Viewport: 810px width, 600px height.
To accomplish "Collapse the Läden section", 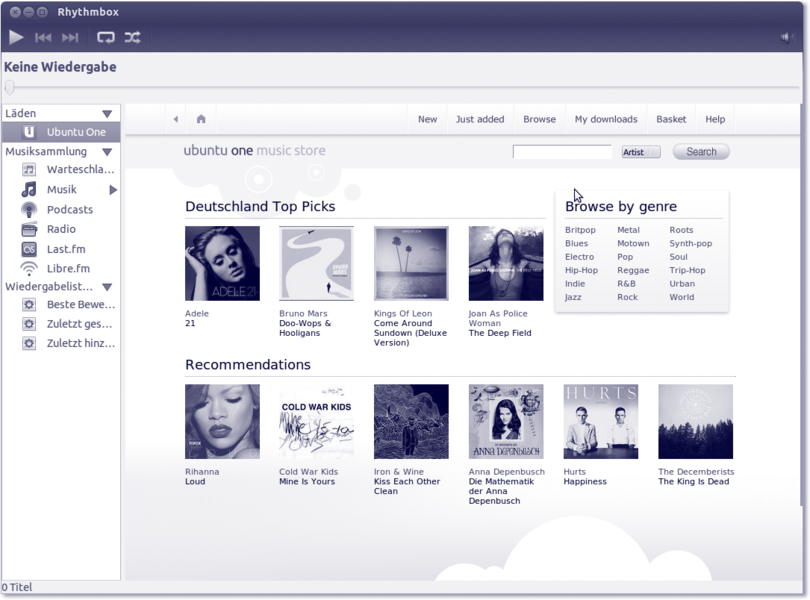I will click(x=107, y=114).
